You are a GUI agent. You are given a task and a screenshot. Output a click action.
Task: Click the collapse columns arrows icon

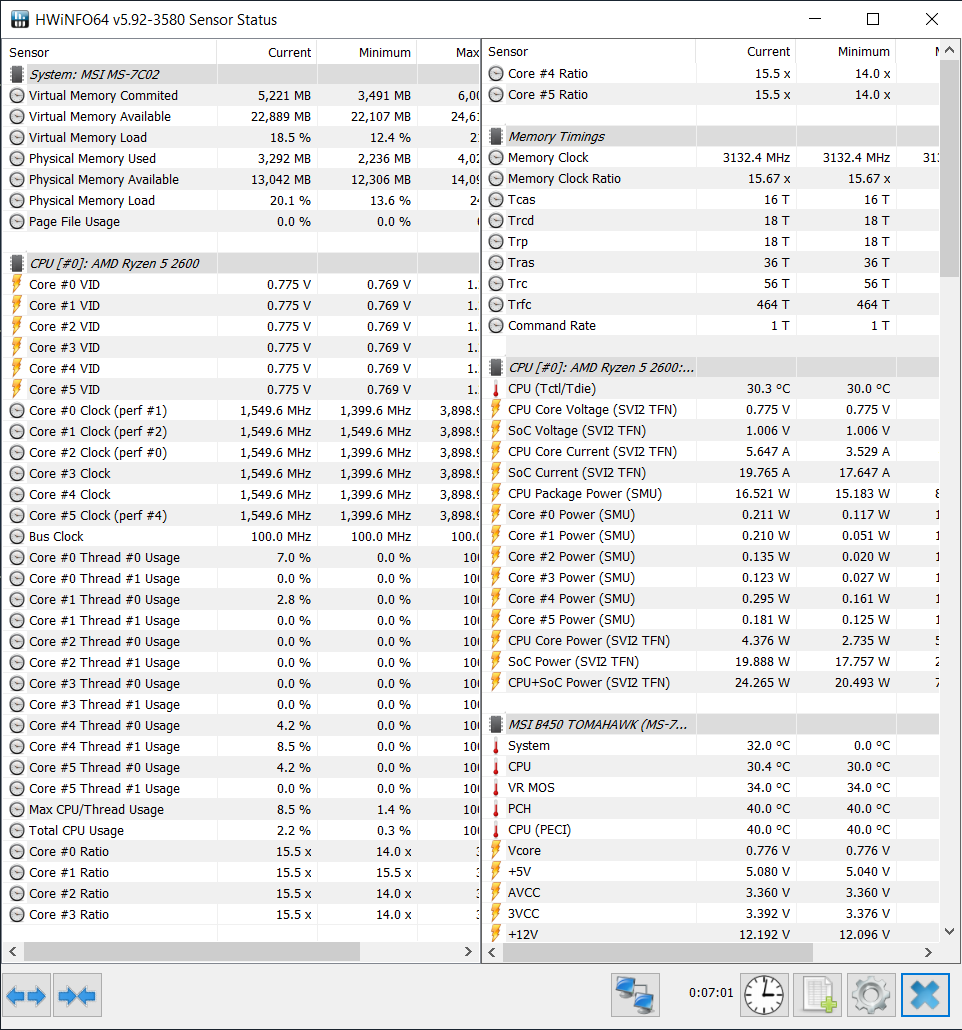[x=78, y=995]
